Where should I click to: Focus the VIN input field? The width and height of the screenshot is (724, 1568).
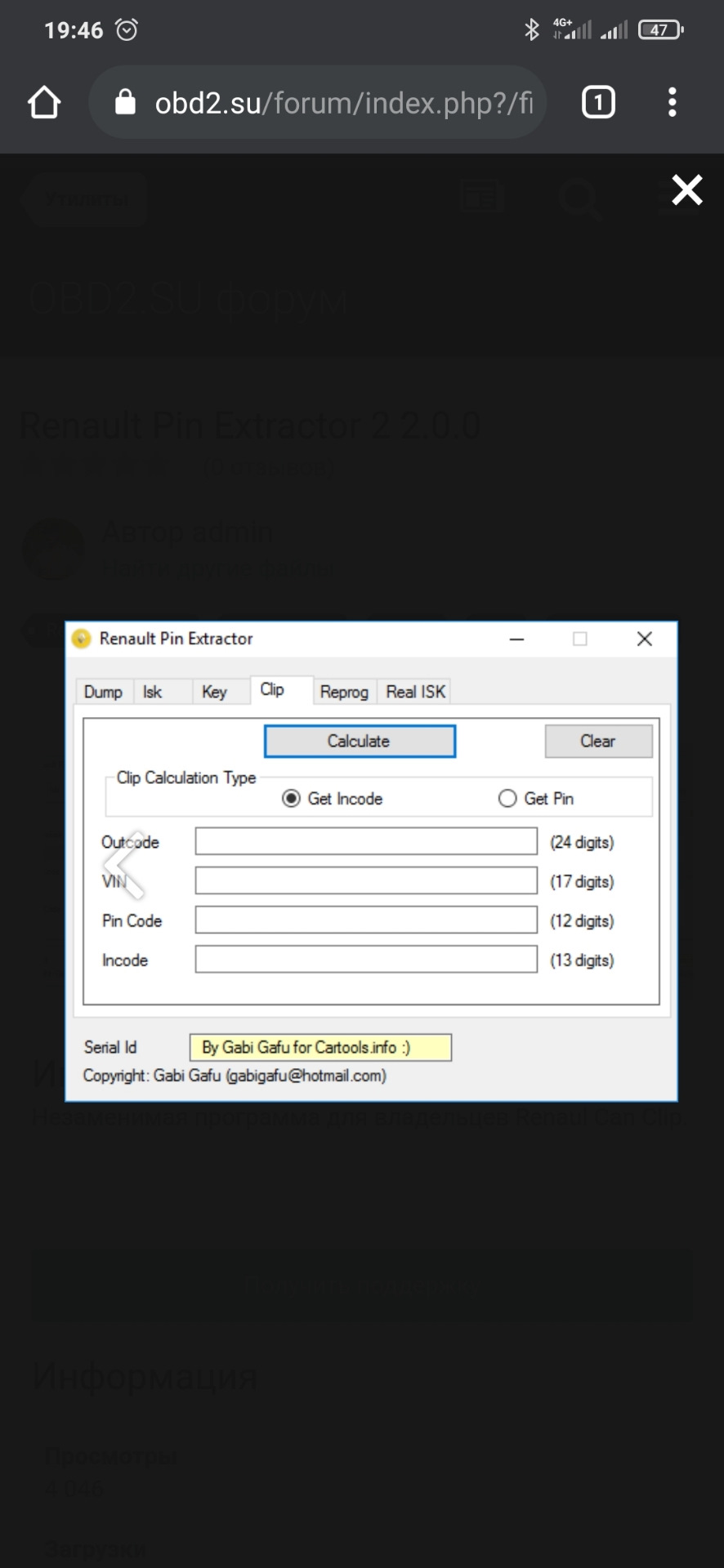click(366, 880)
